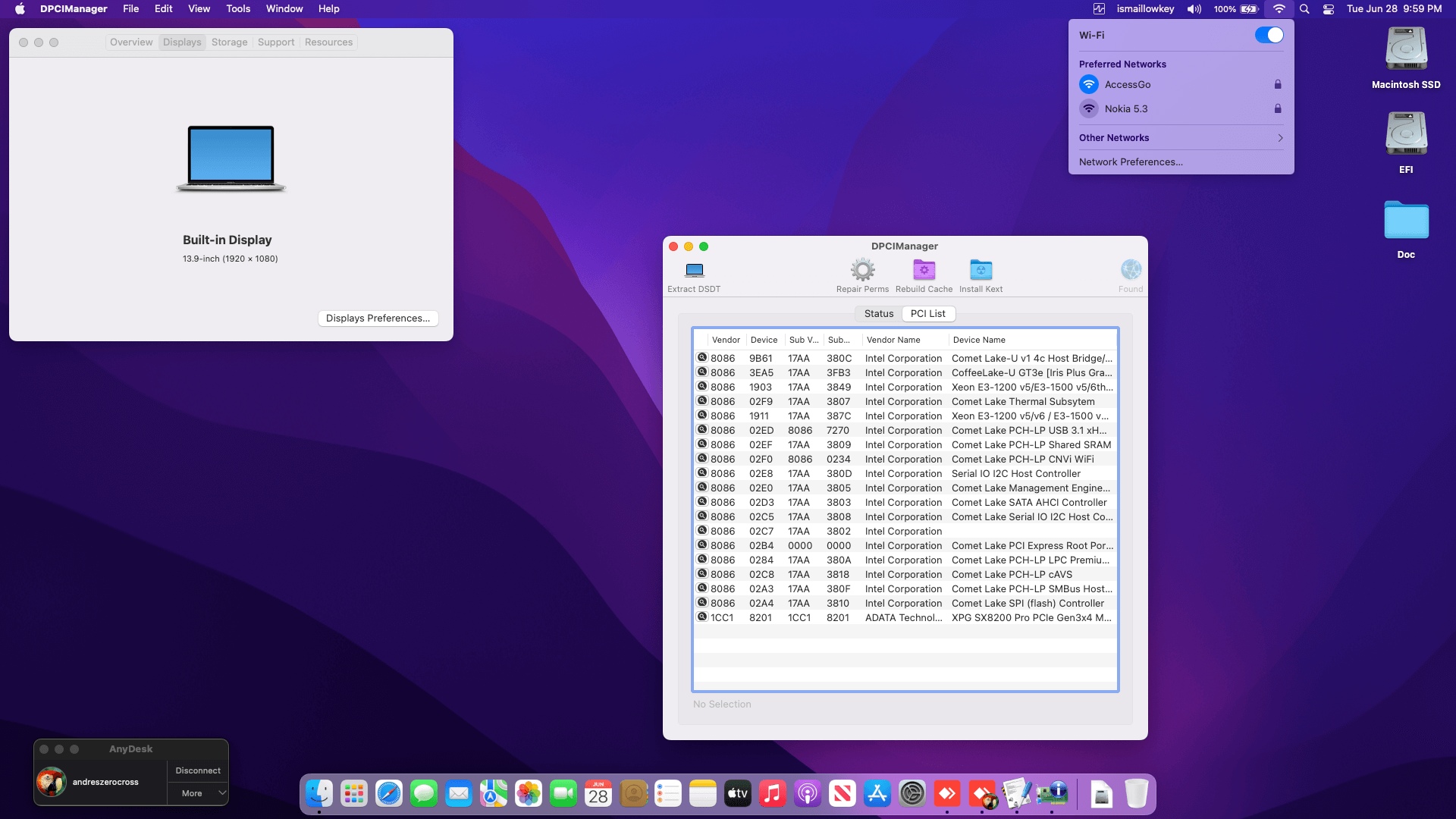Switch to Storage tab in About This Mac

pos(230,42)
